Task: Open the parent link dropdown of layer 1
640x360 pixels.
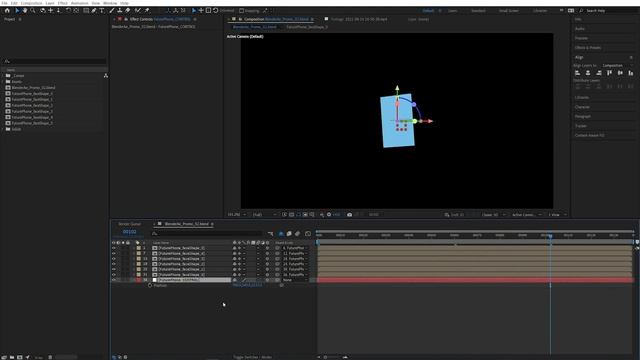Action: 295,248
